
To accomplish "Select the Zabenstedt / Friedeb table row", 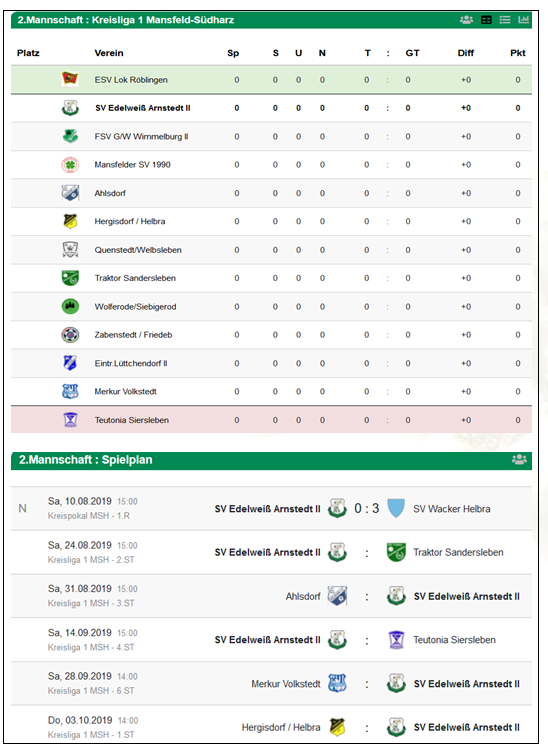I will (x=271, y=335).
